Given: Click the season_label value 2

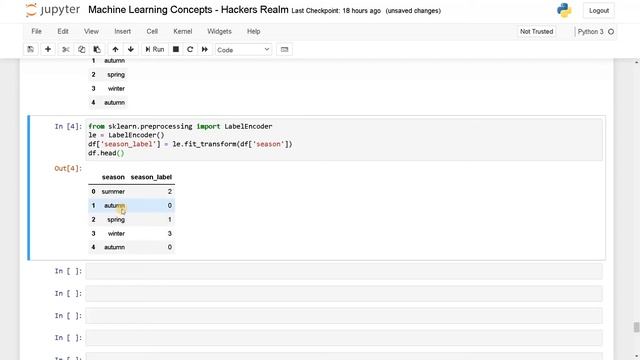Looking at the screenshot, I should tap(170, 191).
